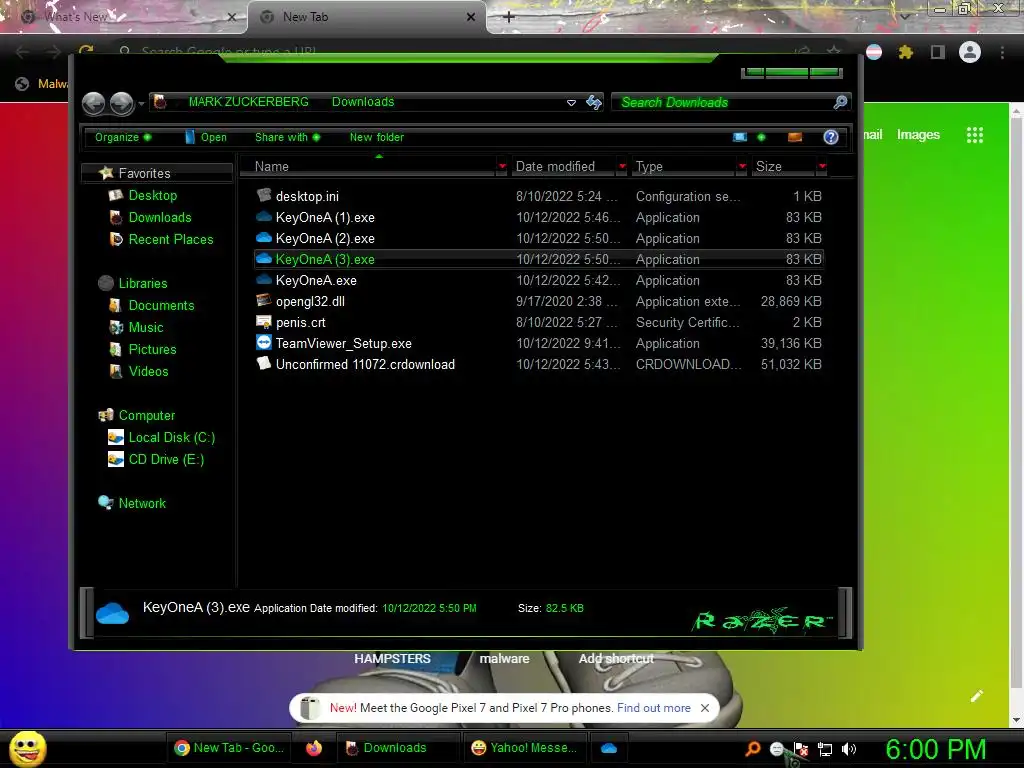
Task: Open the Google apps grid icon
Action: tap(975, 135)
